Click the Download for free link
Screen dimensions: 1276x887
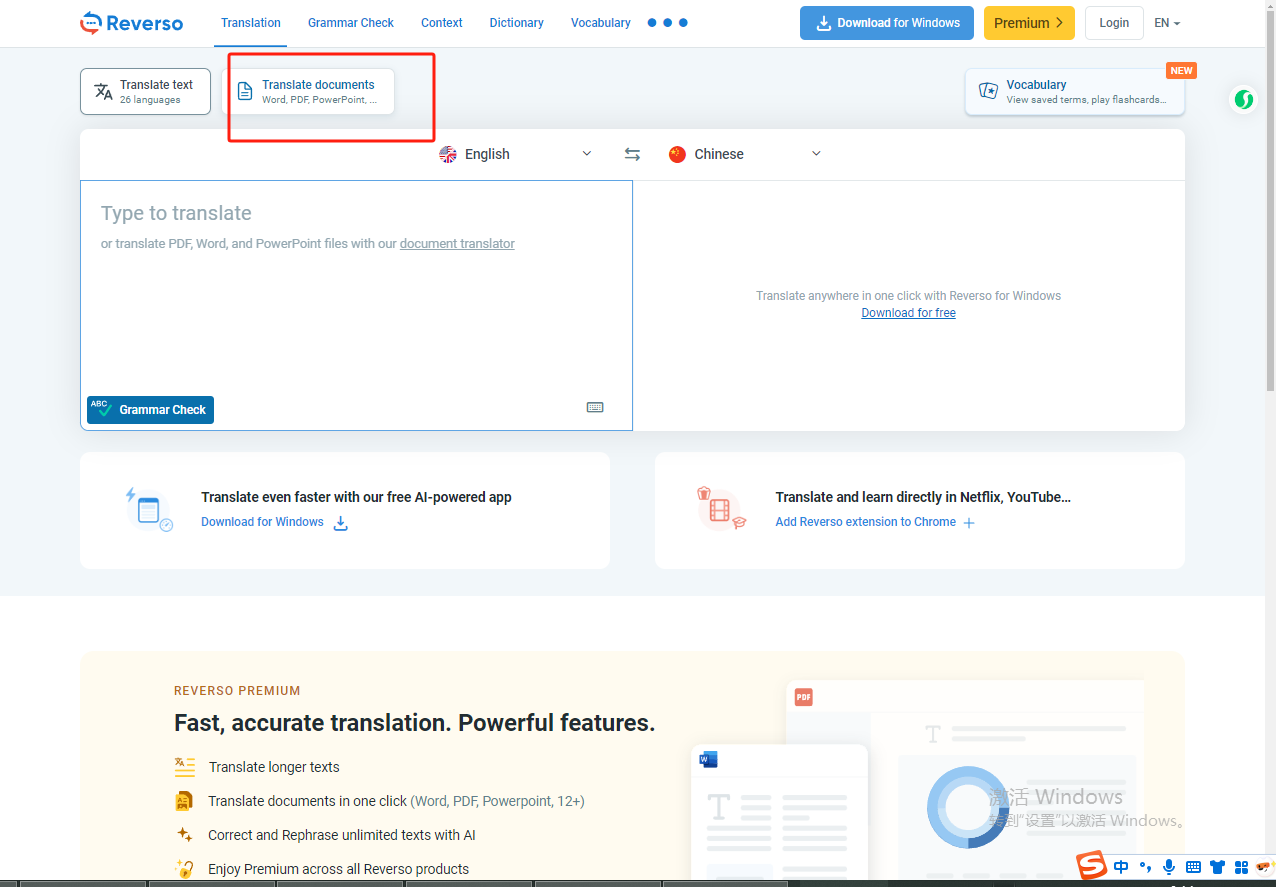point(908,313)
